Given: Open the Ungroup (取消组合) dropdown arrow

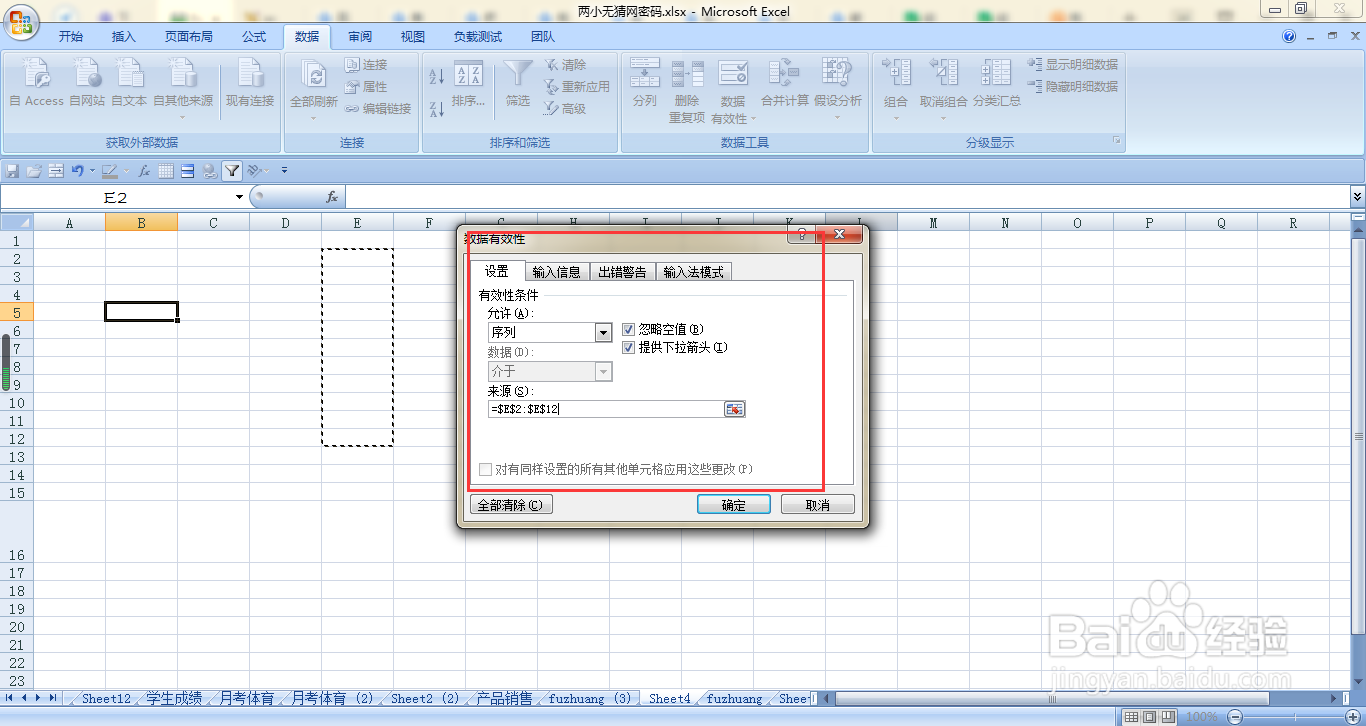Looking at the screenshot, I should tap(943, 117).
